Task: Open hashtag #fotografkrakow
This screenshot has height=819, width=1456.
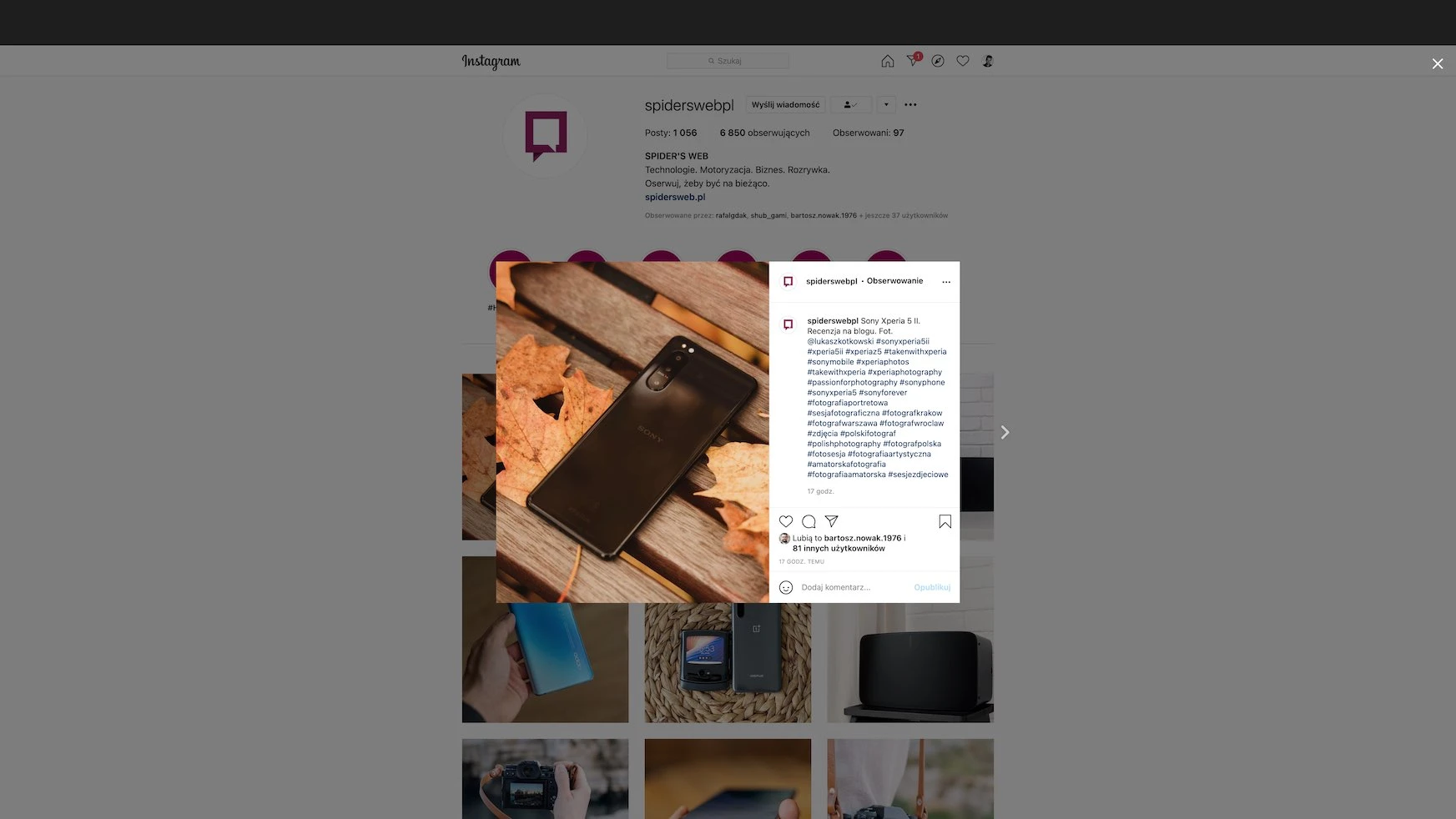Action: (x=912, y=413)
